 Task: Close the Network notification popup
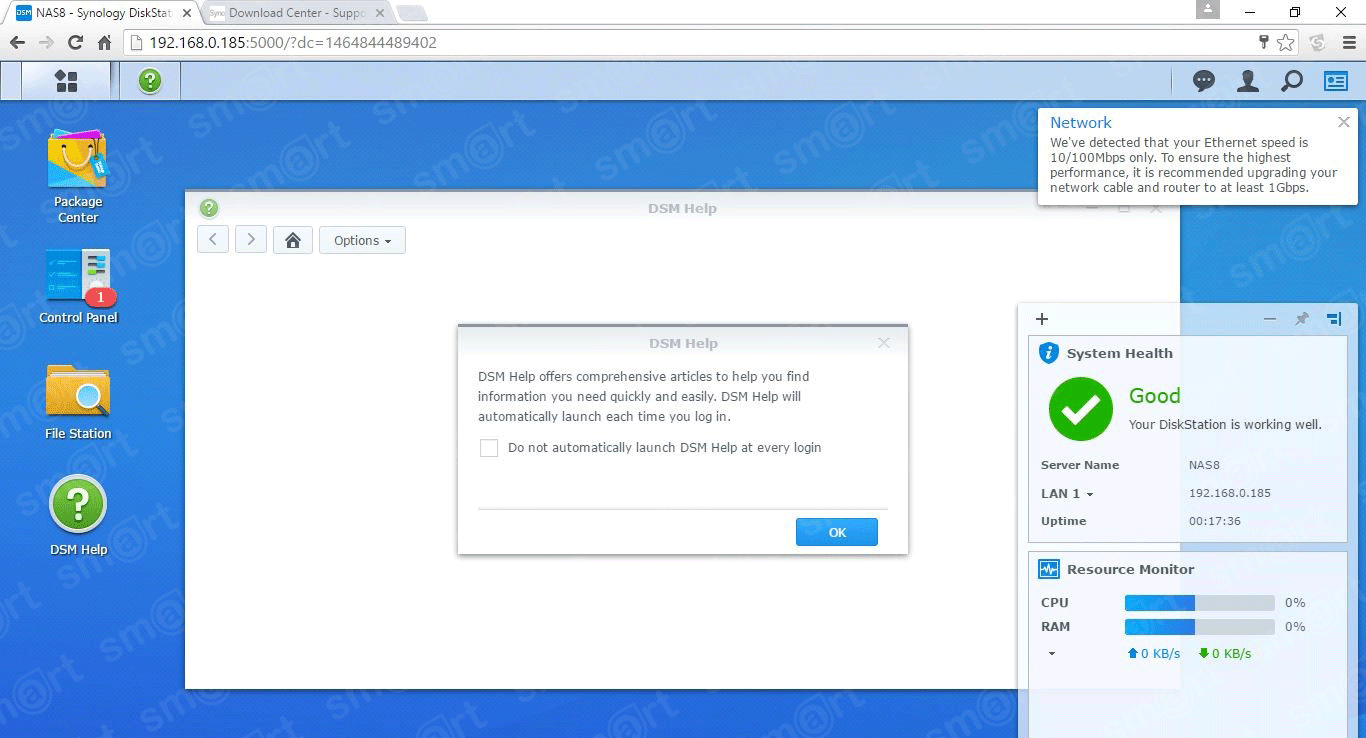1343,122
